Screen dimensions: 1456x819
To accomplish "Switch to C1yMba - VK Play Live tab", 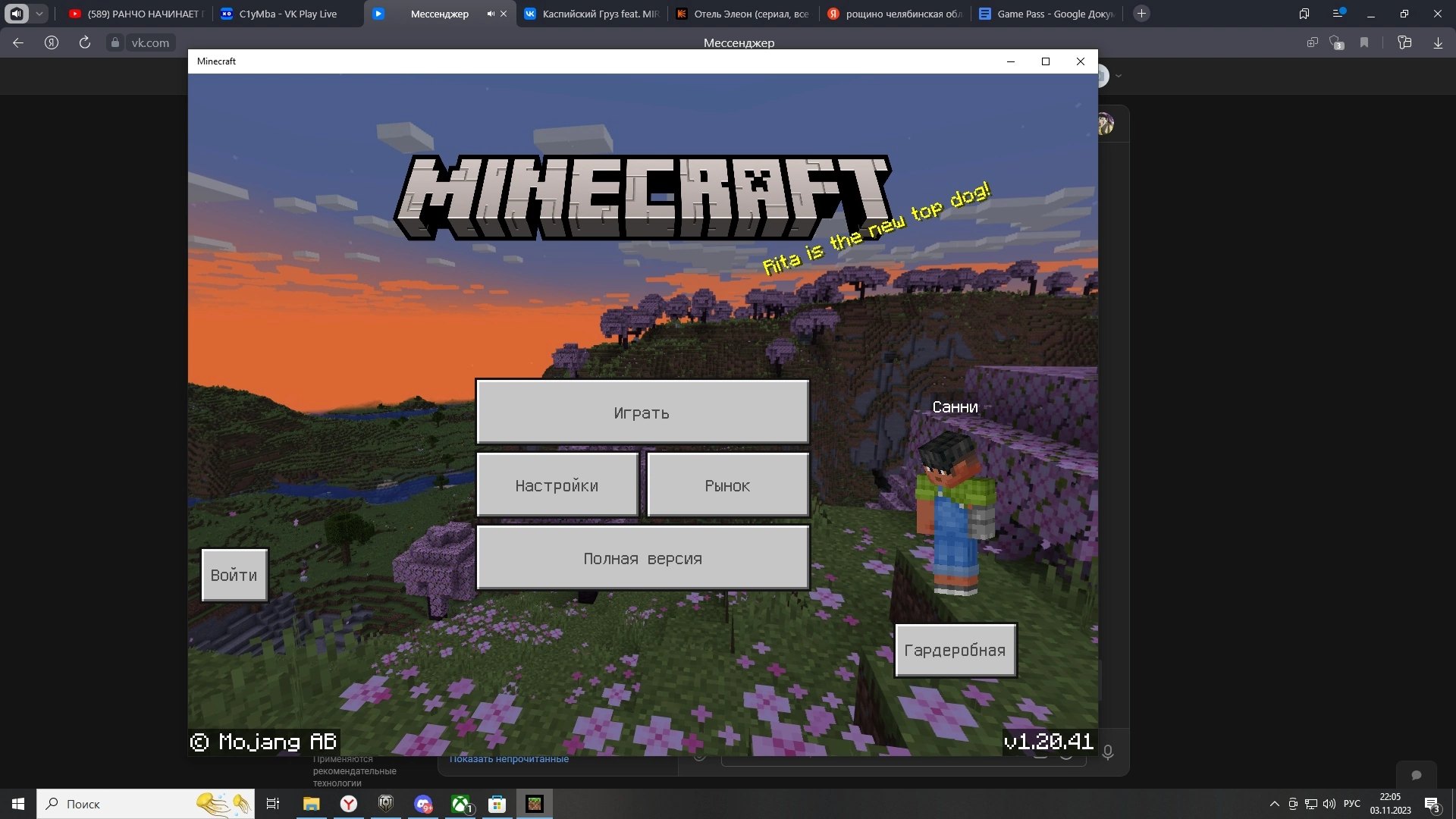I will coord(287,14).
